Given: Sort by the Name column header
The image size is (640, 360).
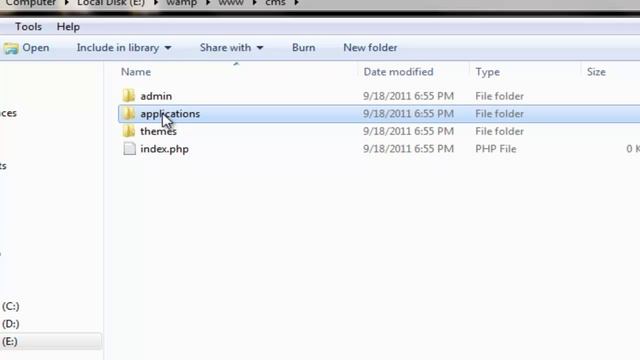Looking at the screenshot, I should coord(136,72).
